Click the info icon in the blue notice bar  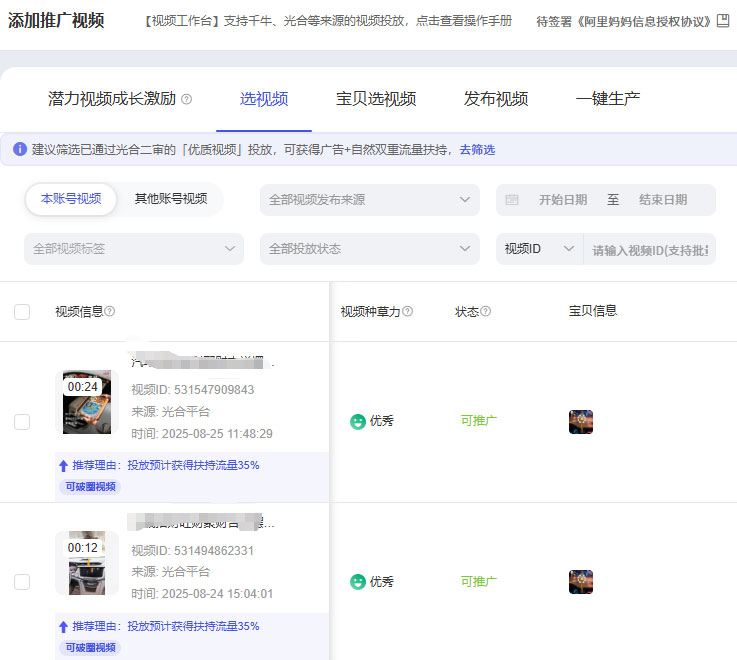click(x=20, y=149)
